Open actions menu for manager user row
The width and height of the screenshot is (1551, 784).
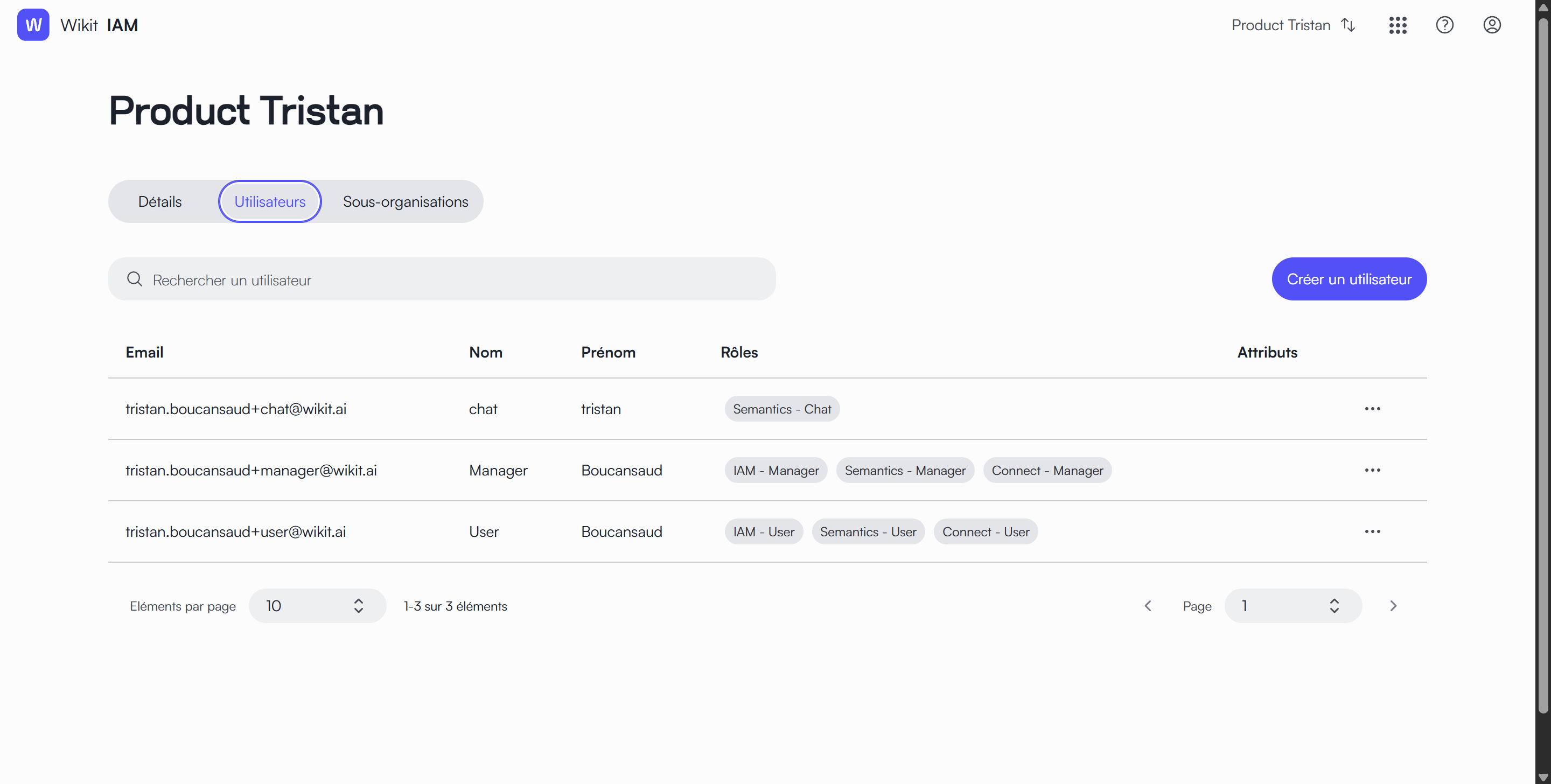click(1372, 470)
